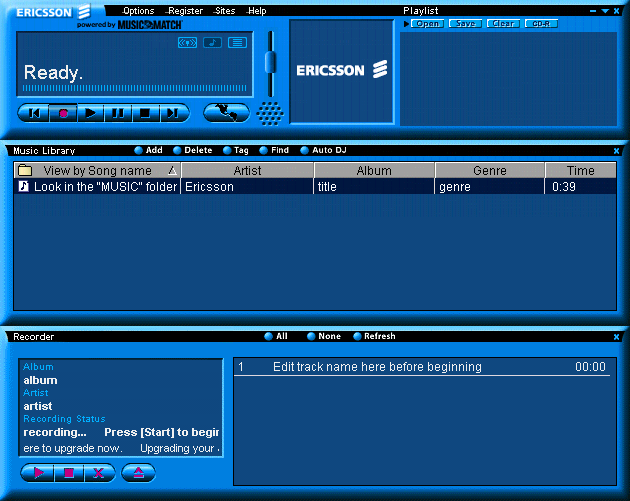Viewport: 630px width, 501px height.
Task: Start playback with the player Play button
Action: pyautogui.click(x=90, y=113)
